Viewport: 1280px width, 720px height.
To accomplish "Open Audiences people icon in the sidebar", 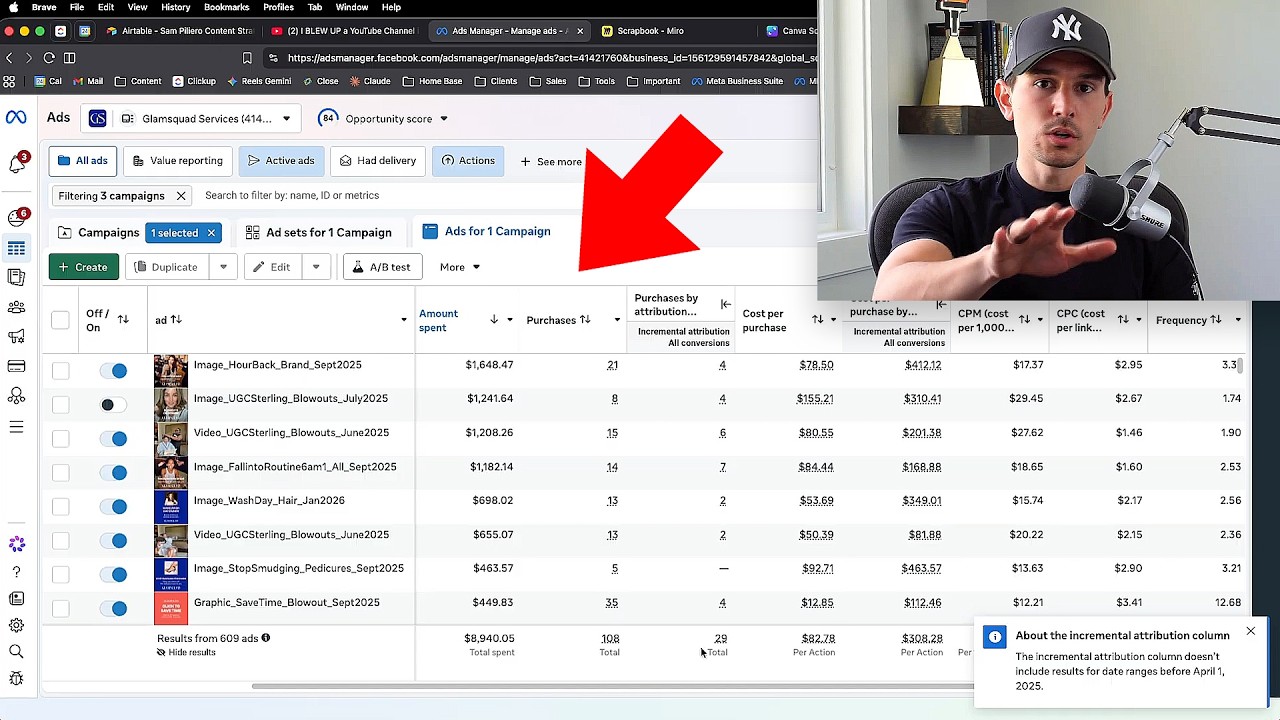I will [x=16, y=307].
